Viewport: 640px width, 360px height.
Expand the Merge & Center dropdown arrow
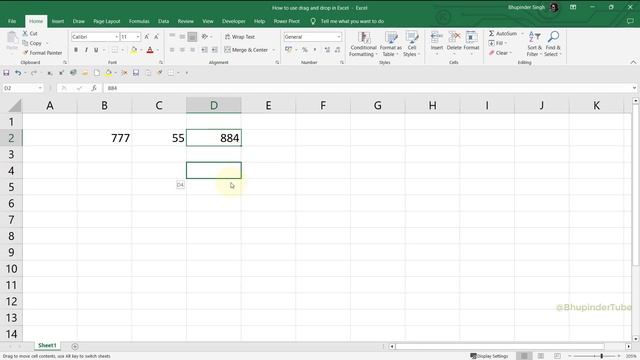274,50
